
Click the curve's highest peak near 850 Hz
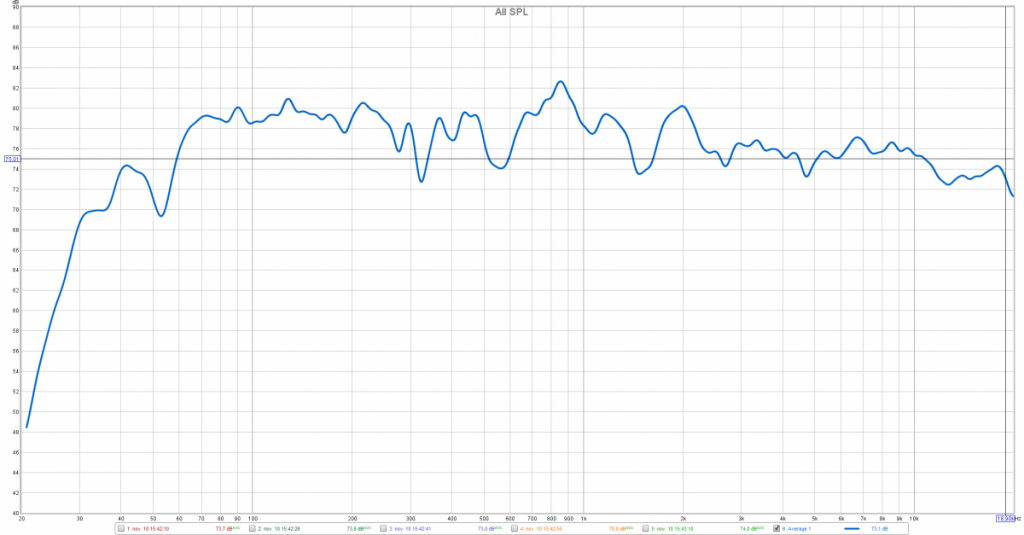click(560, 82)
